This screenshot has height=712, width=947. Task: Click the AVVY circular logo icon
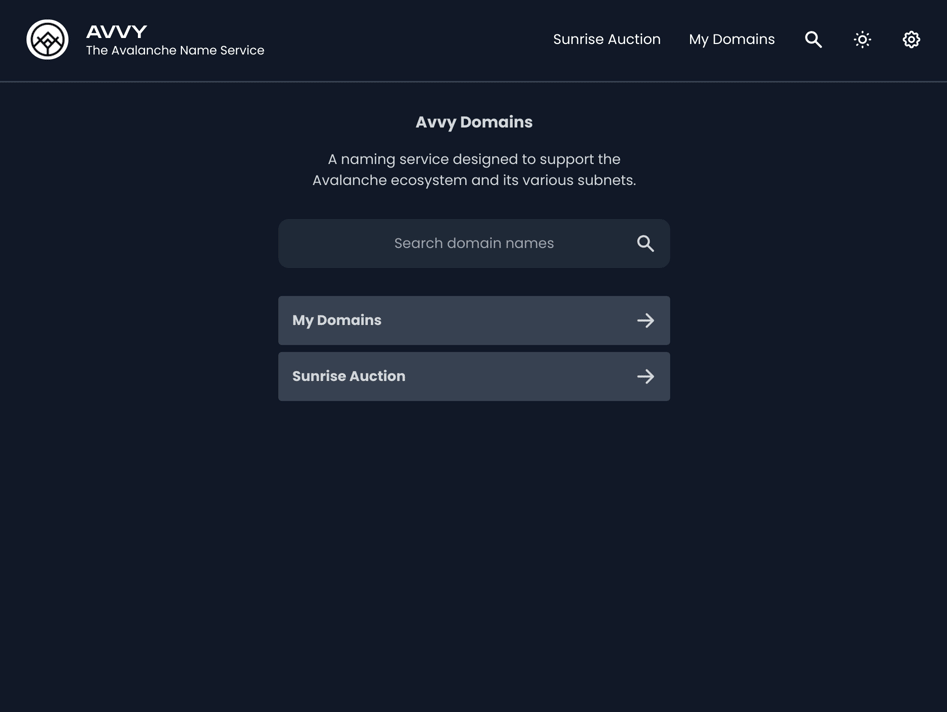[47, 40]
